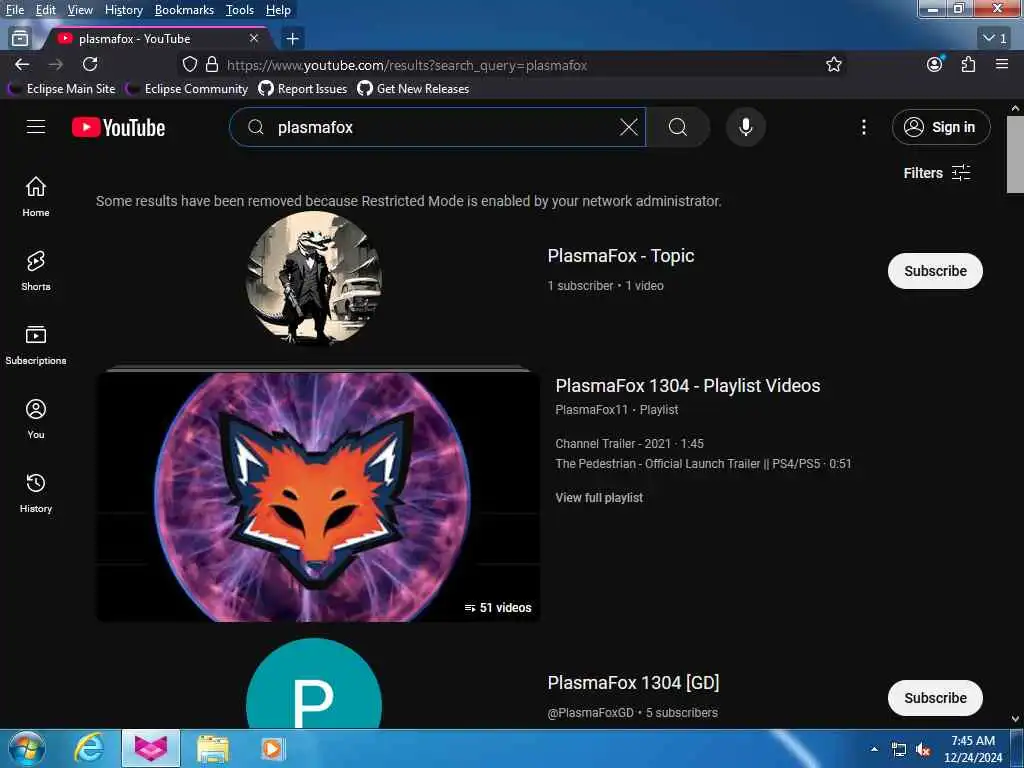
Task: Click the Sign in button
Action: point(940,127)
